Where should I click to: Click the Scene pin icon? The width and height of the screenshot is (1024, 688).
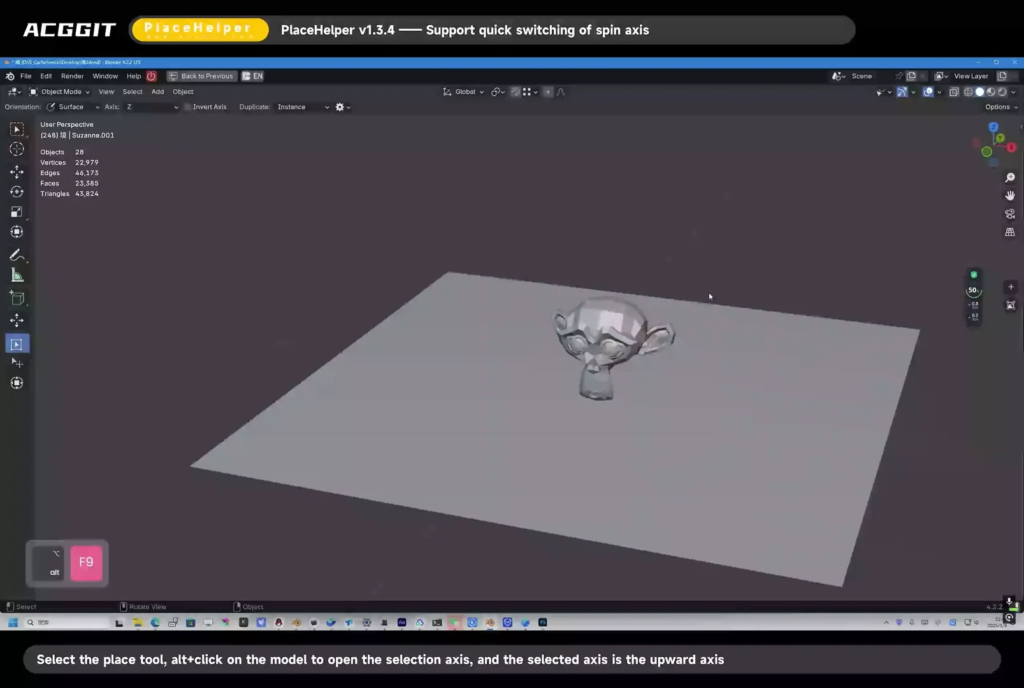(x=899, y=76)
